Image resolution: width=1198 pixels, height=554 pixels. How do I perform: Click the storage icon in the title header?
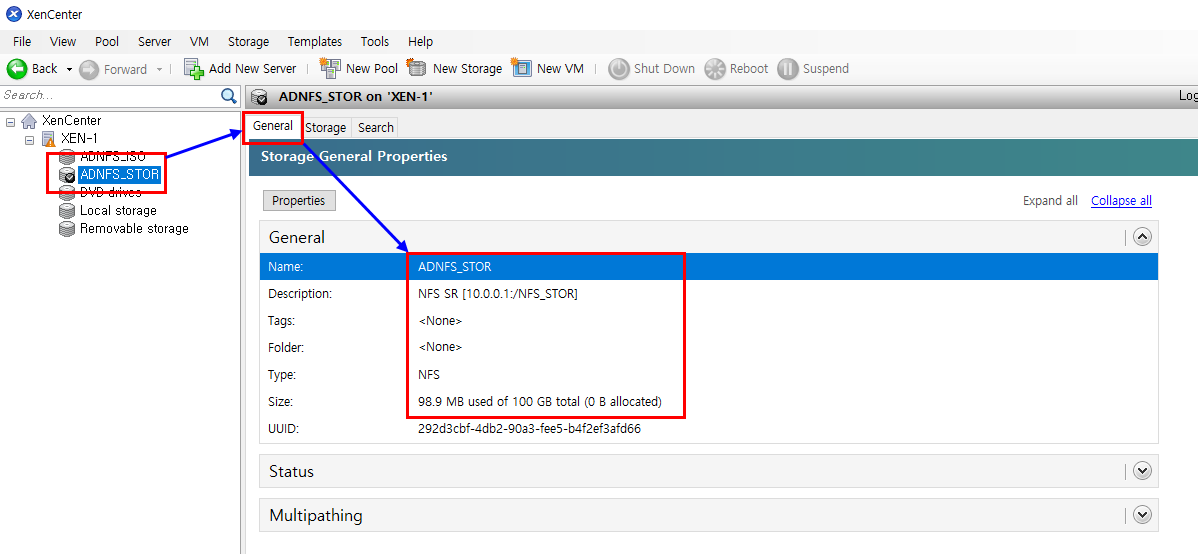(261, 97)
